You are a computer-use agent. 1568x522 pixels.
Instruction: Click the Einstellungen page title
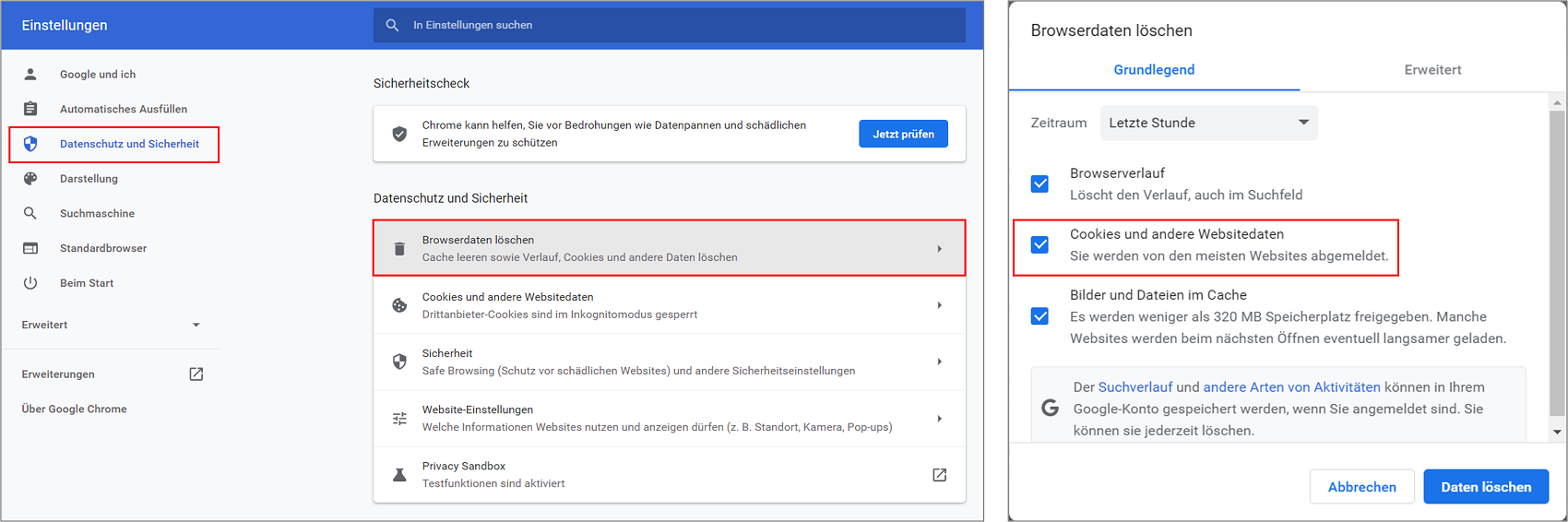pos(65,25)
